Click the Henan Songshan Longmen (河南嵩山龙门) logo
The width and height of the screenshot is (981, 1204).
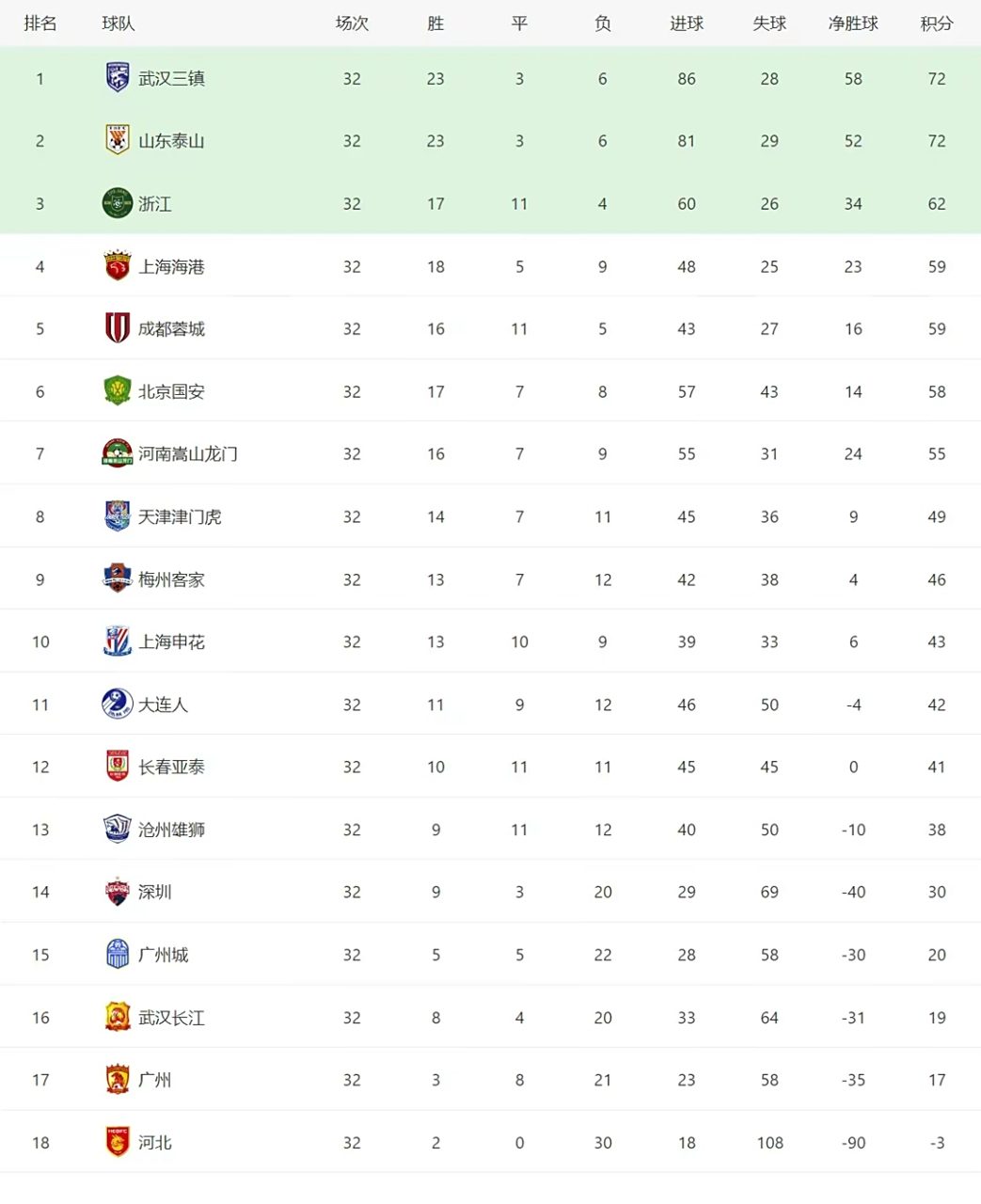pyautogui.click(x=117, y=453)
